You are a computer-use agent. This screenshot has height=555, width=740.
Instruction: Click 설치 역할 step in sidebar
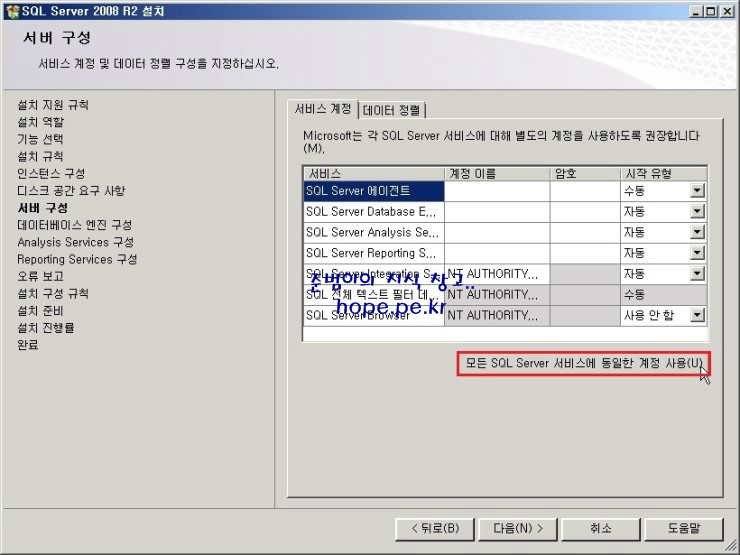pyautogui.click(x=41, y=122)
